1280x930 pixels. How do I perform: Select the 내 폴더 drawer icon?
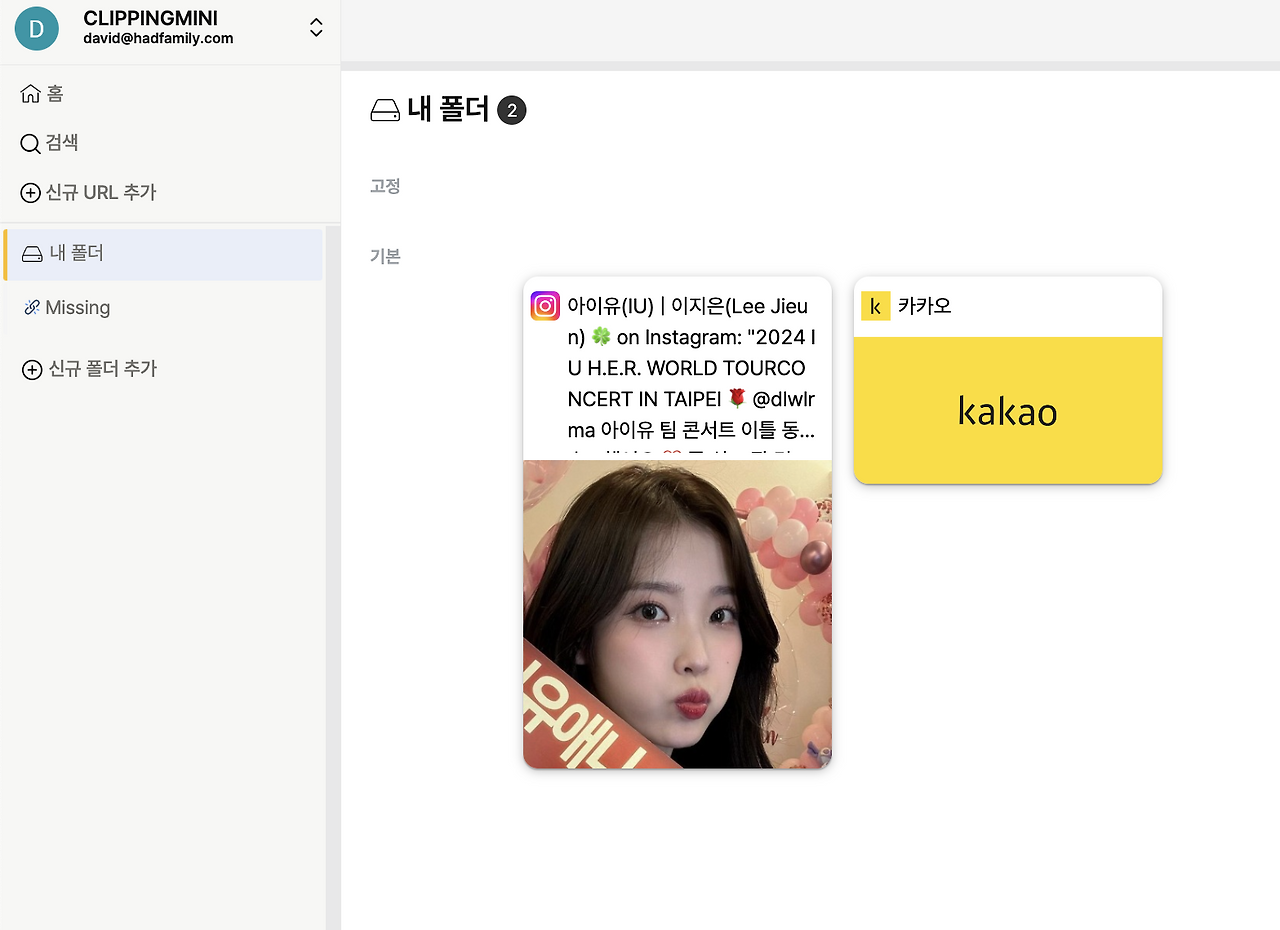click(x=30, y=253)
